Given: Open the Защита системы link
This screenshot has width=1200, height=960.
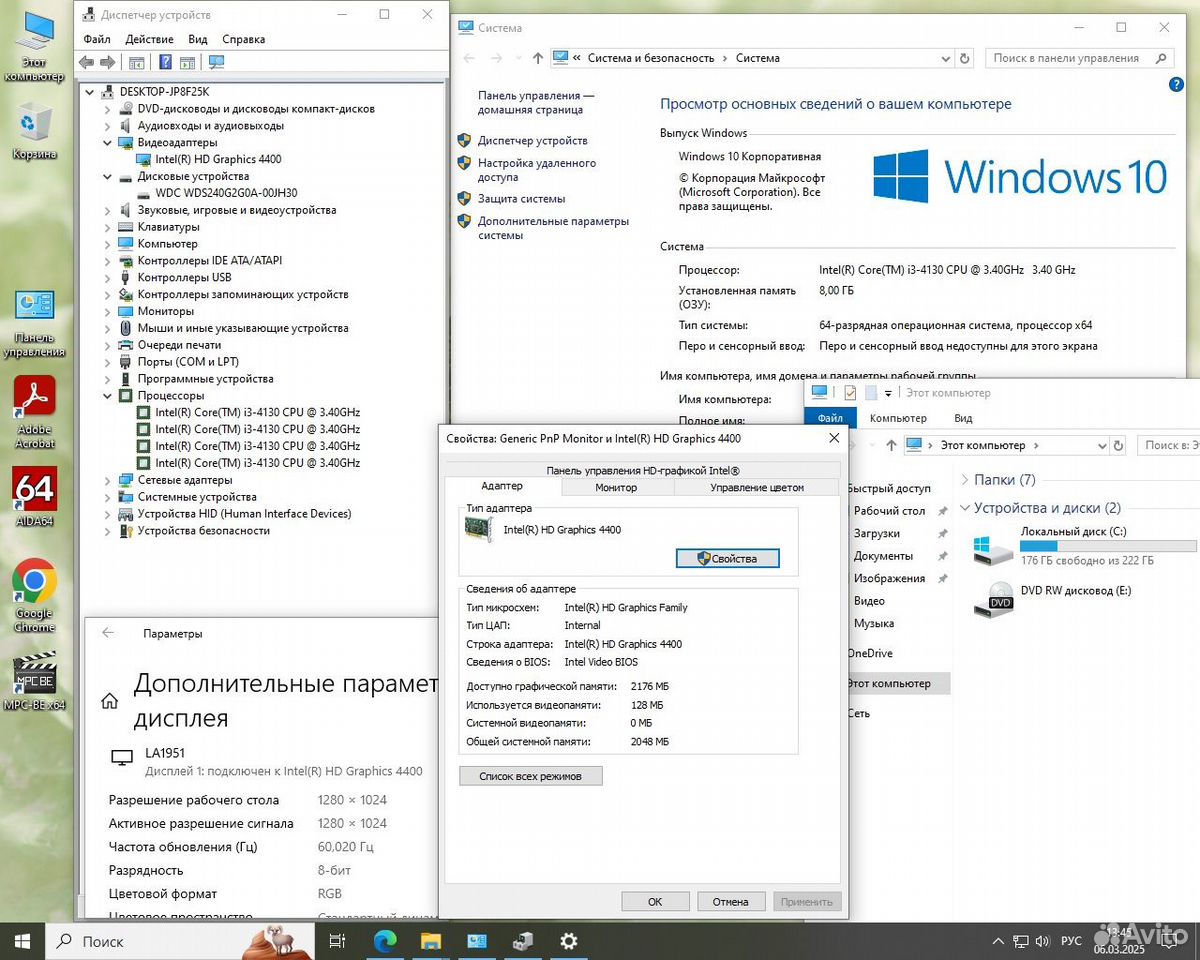Looking at the screenshot, I should coord(521,199).
